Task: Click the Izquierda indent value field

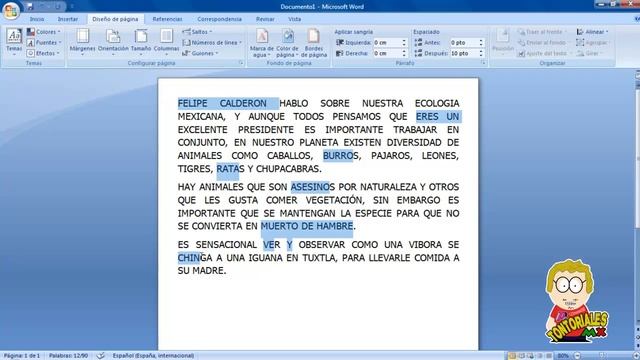Action: pyautogui.click(x=387, y=42)
